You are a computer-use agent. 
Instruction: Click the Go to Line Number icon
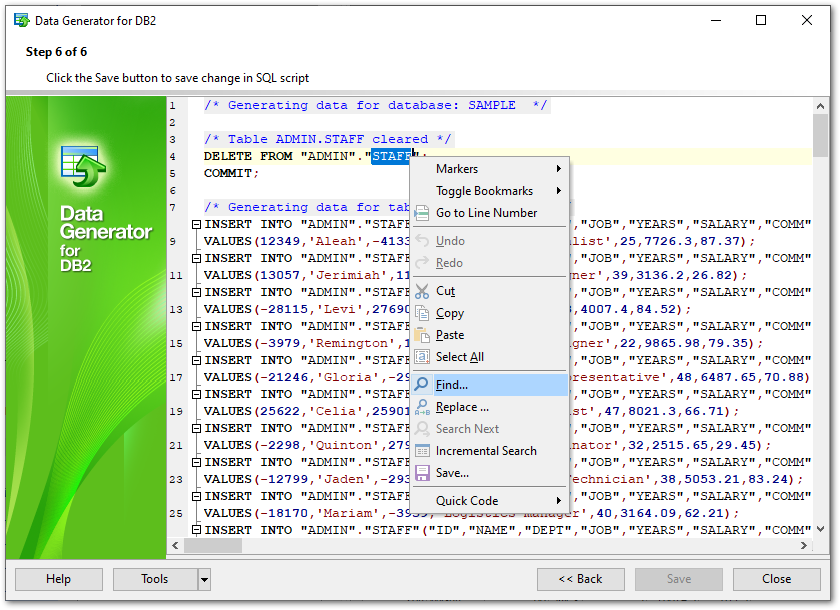pos(422,213)
